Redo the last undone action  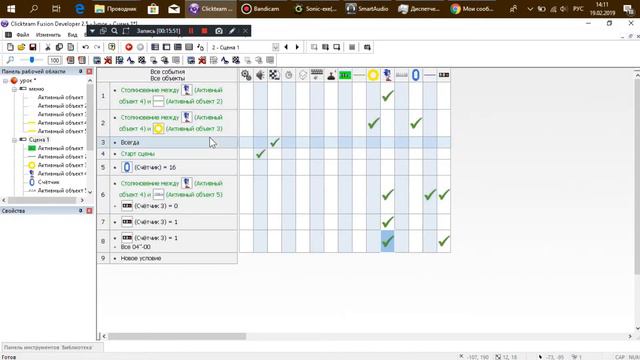click(x=97, y=47)
